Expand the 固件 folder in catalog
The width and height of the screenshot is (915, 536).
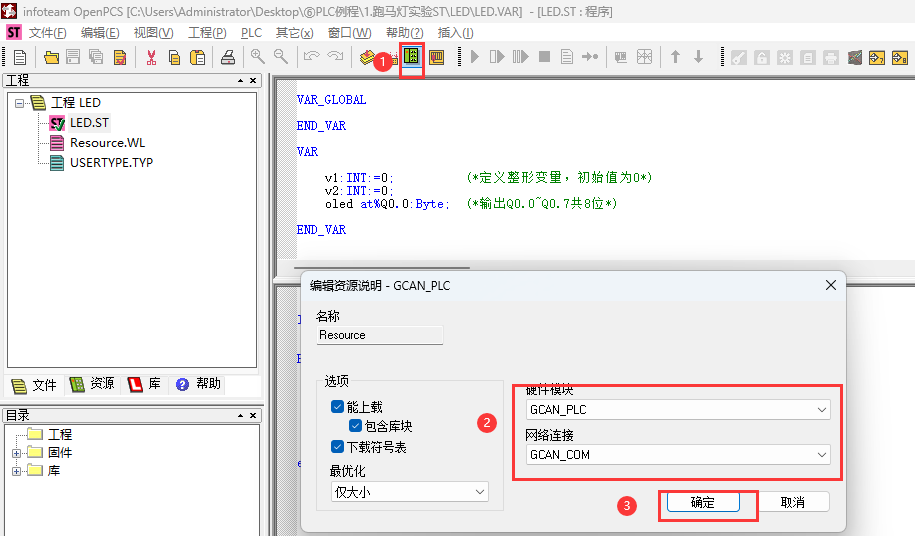(x=16, y=453)
